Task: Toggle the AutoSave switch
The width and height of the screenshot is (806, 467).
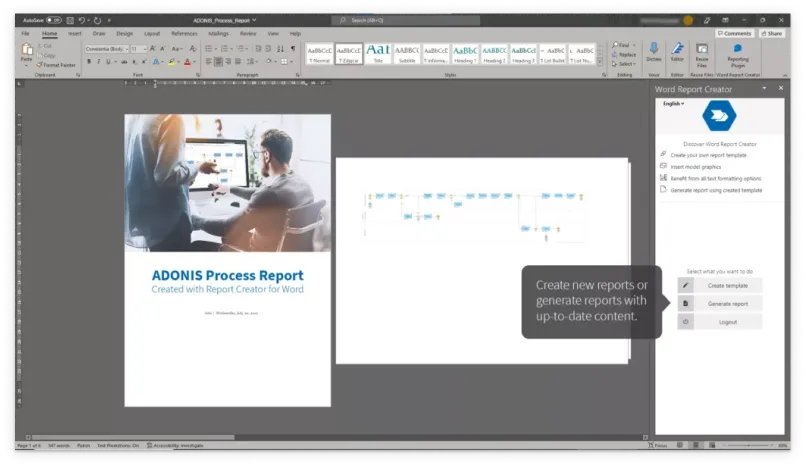Action: [53, 21]
